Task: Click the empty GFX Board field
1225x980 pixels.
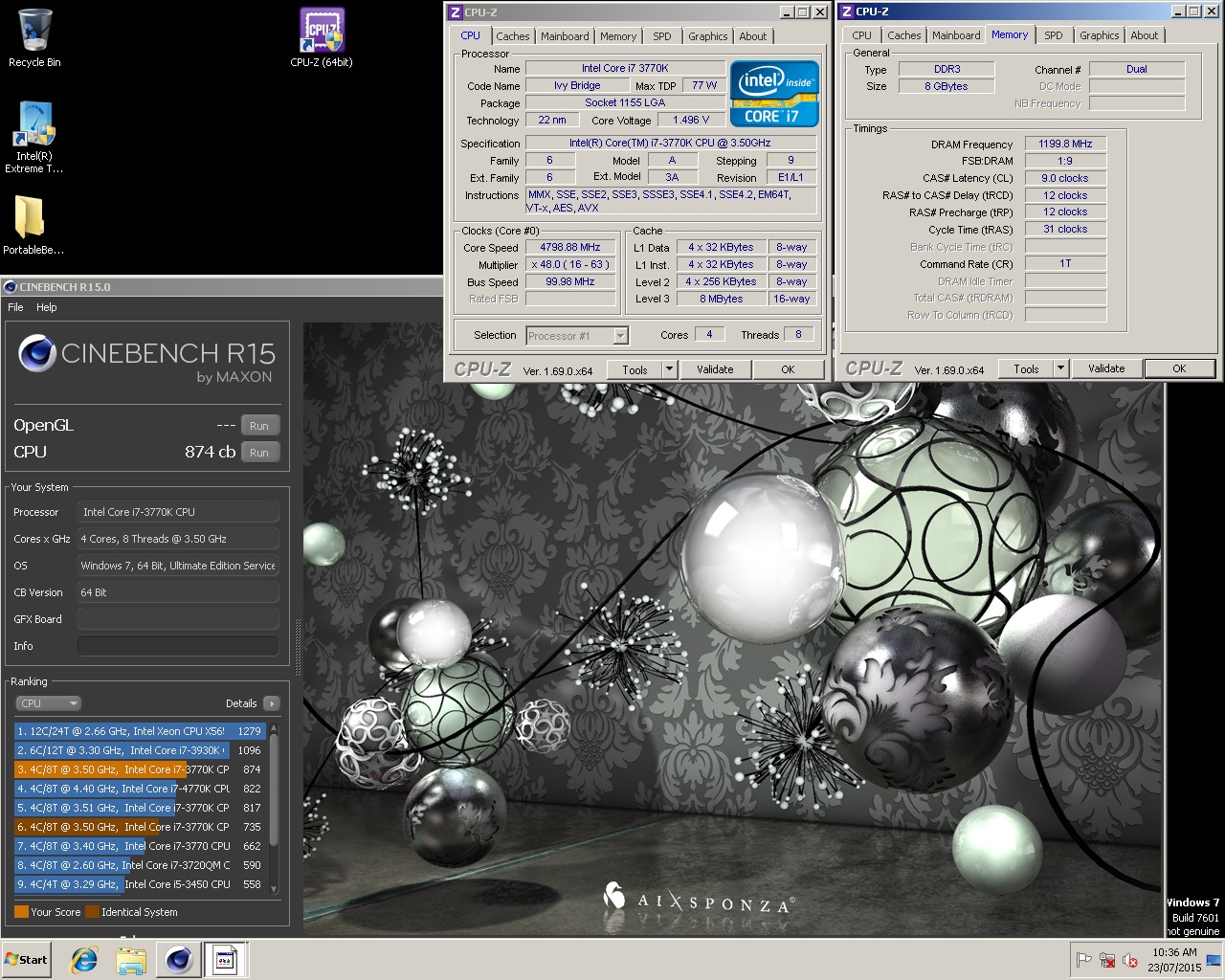Action: [x=178, y=619]
